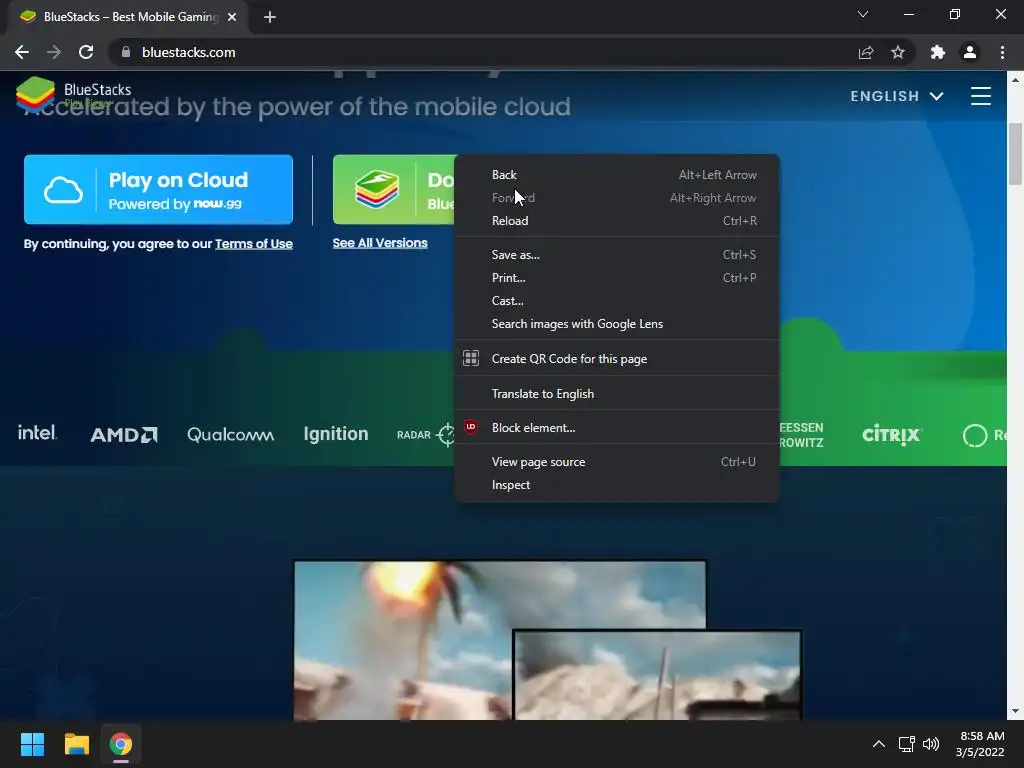Select Block element... entry
Viewport: 1024px width, 768px height.
pyautogui.click(x=616, y=428)
